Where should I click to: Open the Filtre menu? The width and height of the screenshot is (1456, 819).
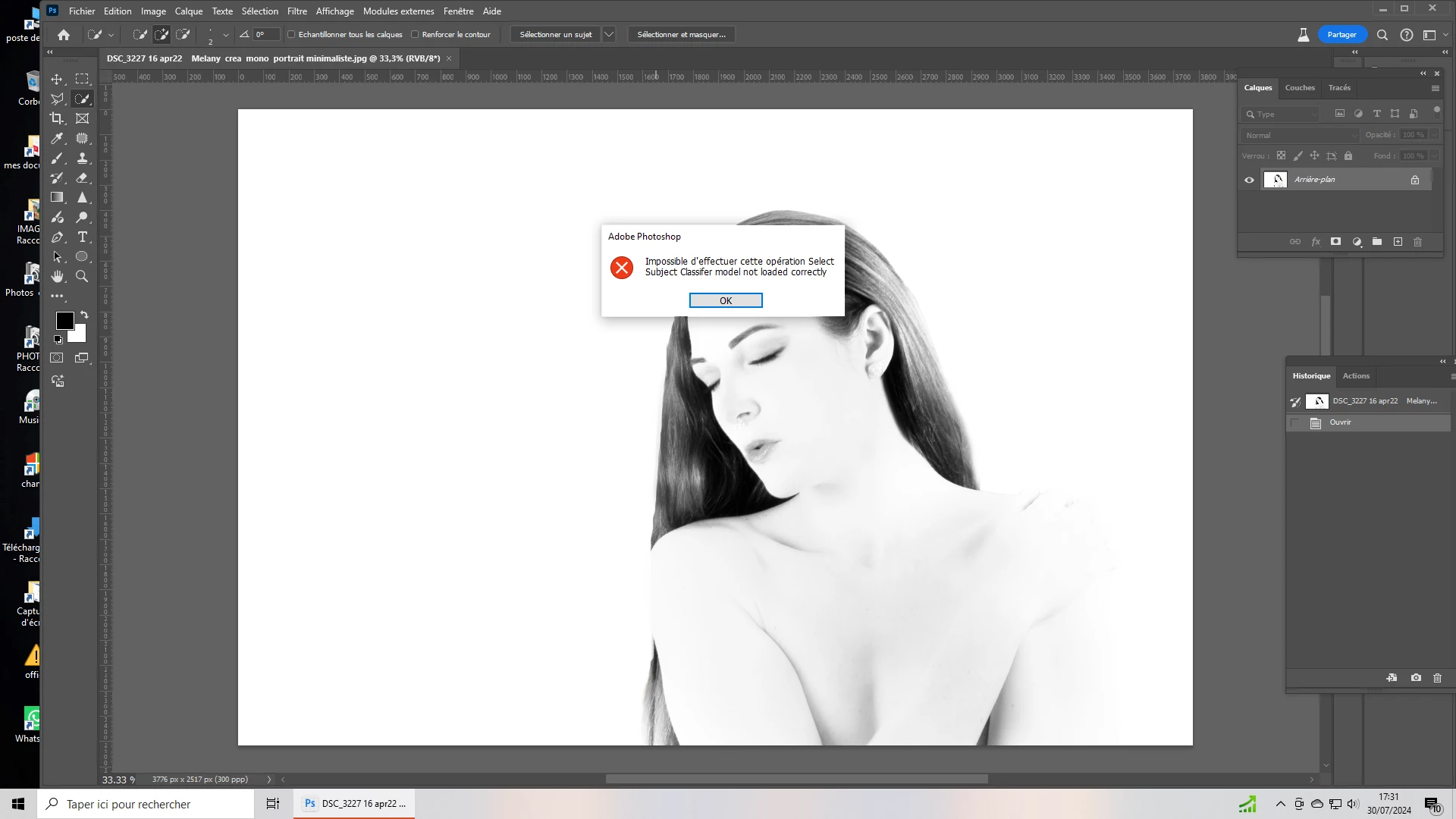point(297,11)
